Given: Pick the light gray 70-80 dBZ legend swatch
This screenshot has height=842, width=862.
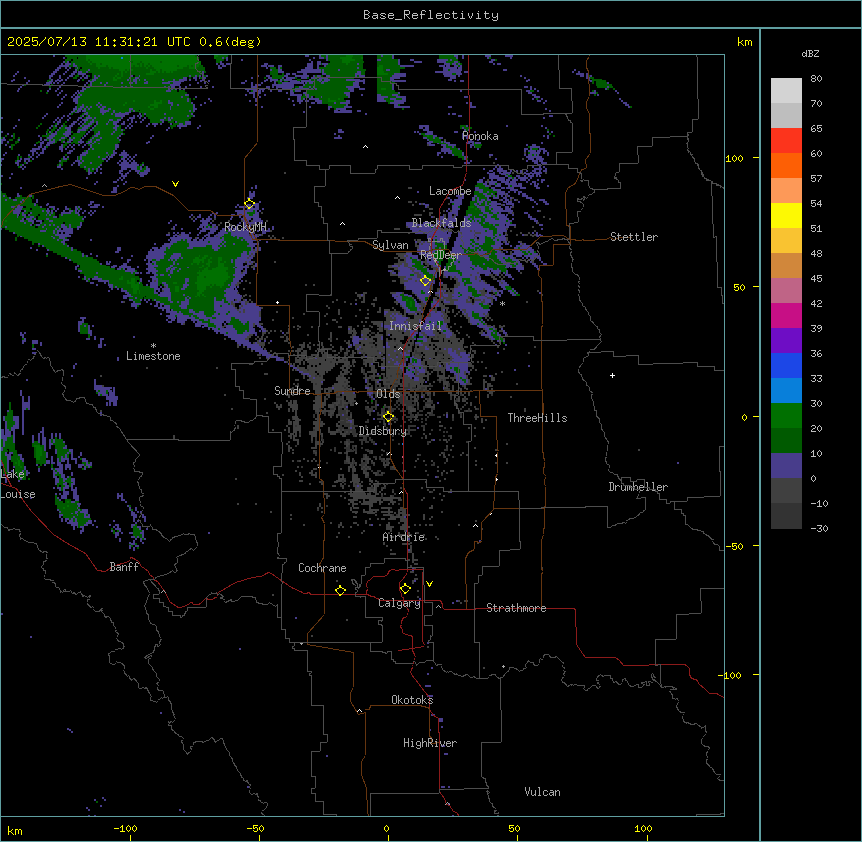Looking at the screenshot, I should point(786,91).
